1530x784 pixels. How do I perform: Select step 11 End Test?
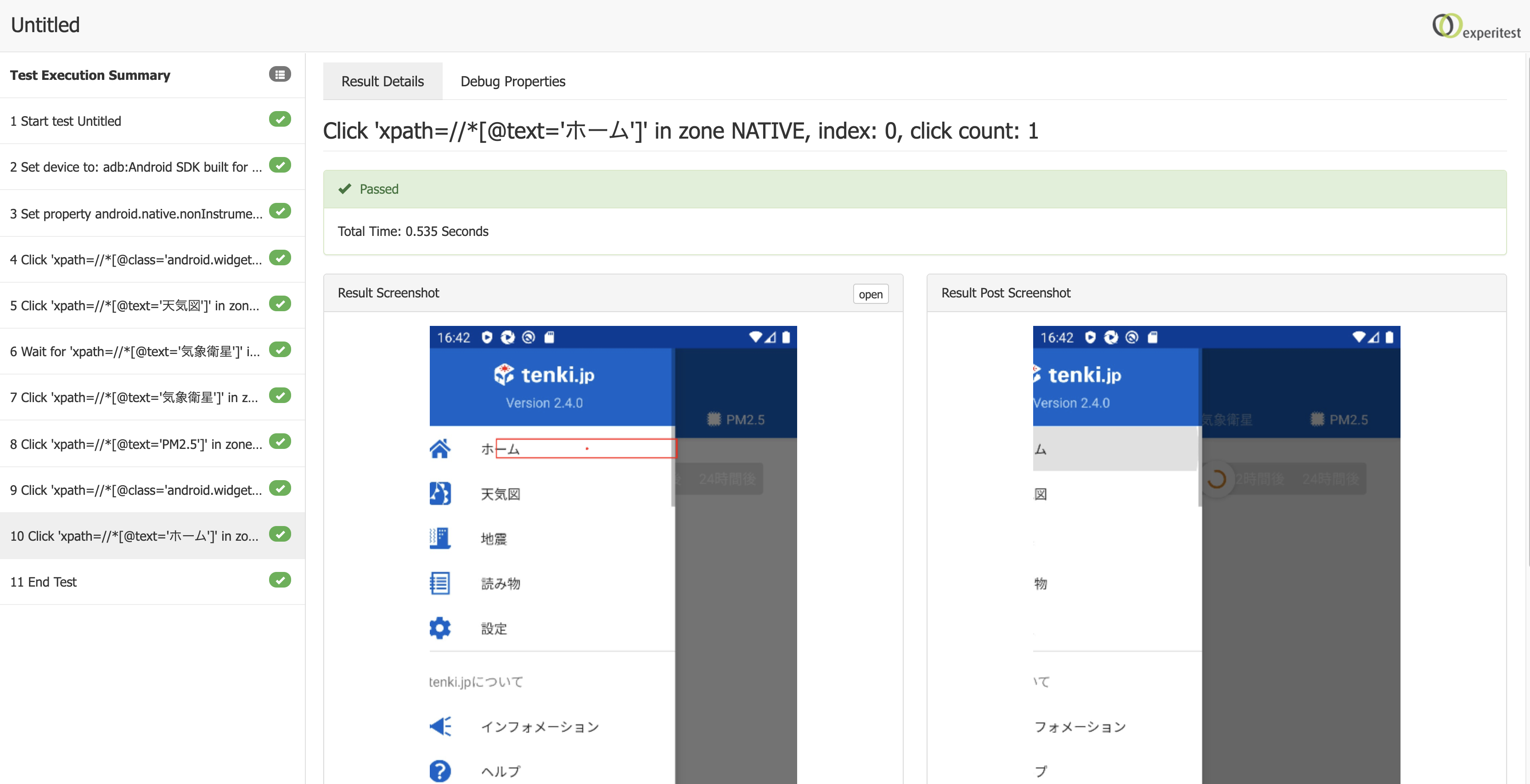click(152, 582)
